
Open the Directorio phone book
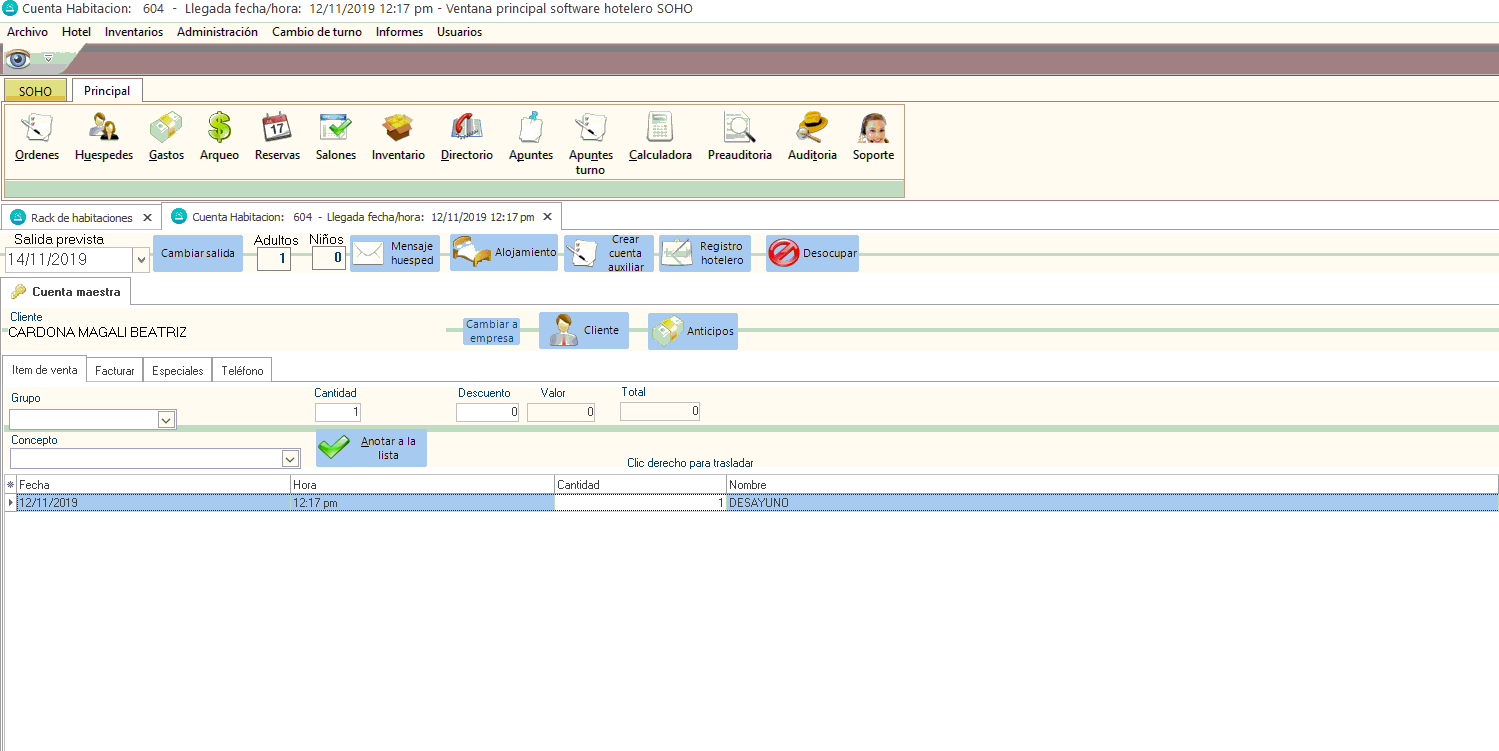point(467,137)
